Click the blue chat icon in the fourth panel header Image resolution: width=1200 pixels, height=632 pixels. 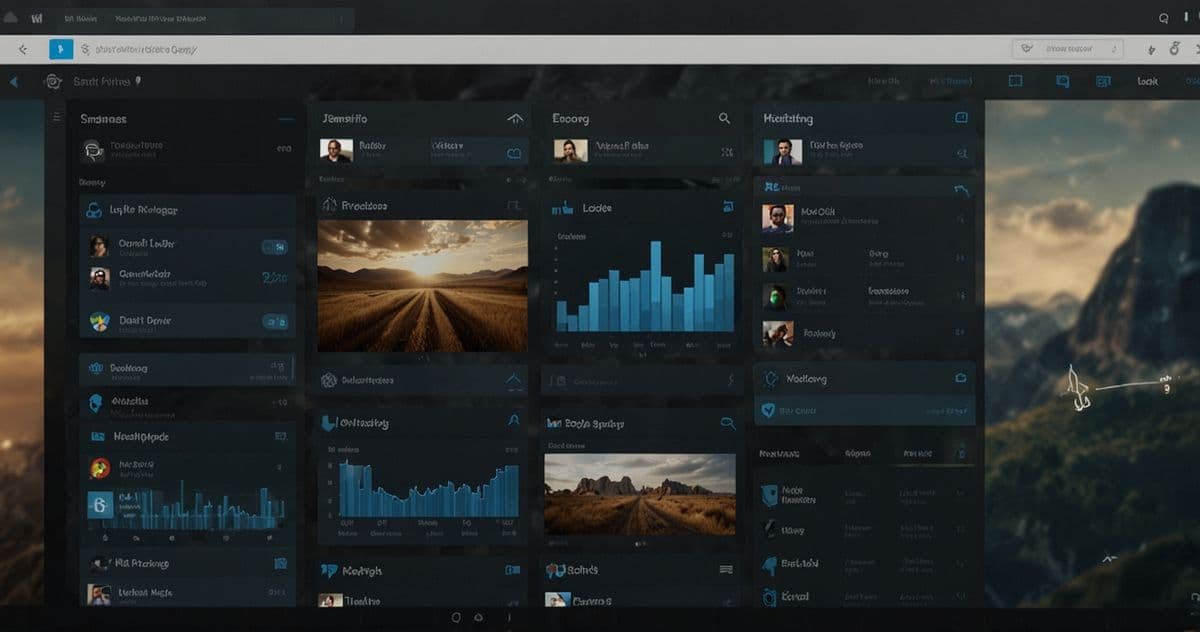point(961,118)
